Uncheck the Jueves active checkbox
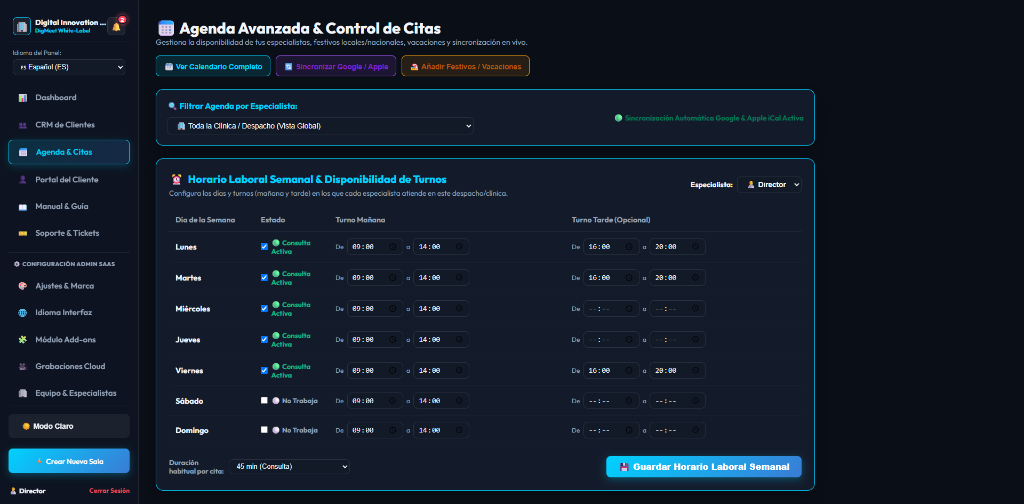The width and height of the screenshot is (1024, 504). [264, 339]
